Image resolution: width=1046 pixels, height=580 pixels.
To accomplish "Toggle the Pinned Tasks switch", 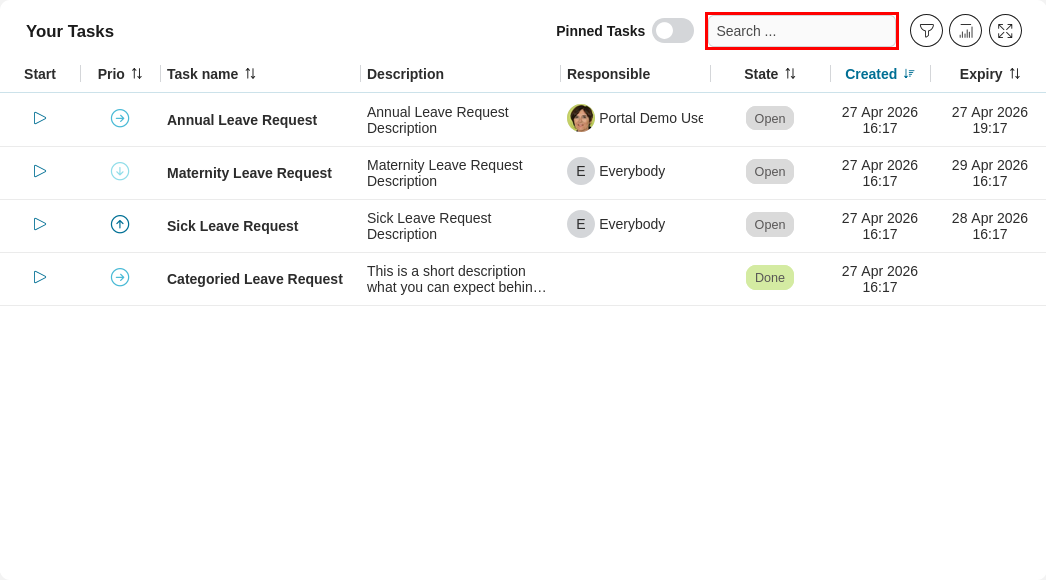I will tap(673, 31).
